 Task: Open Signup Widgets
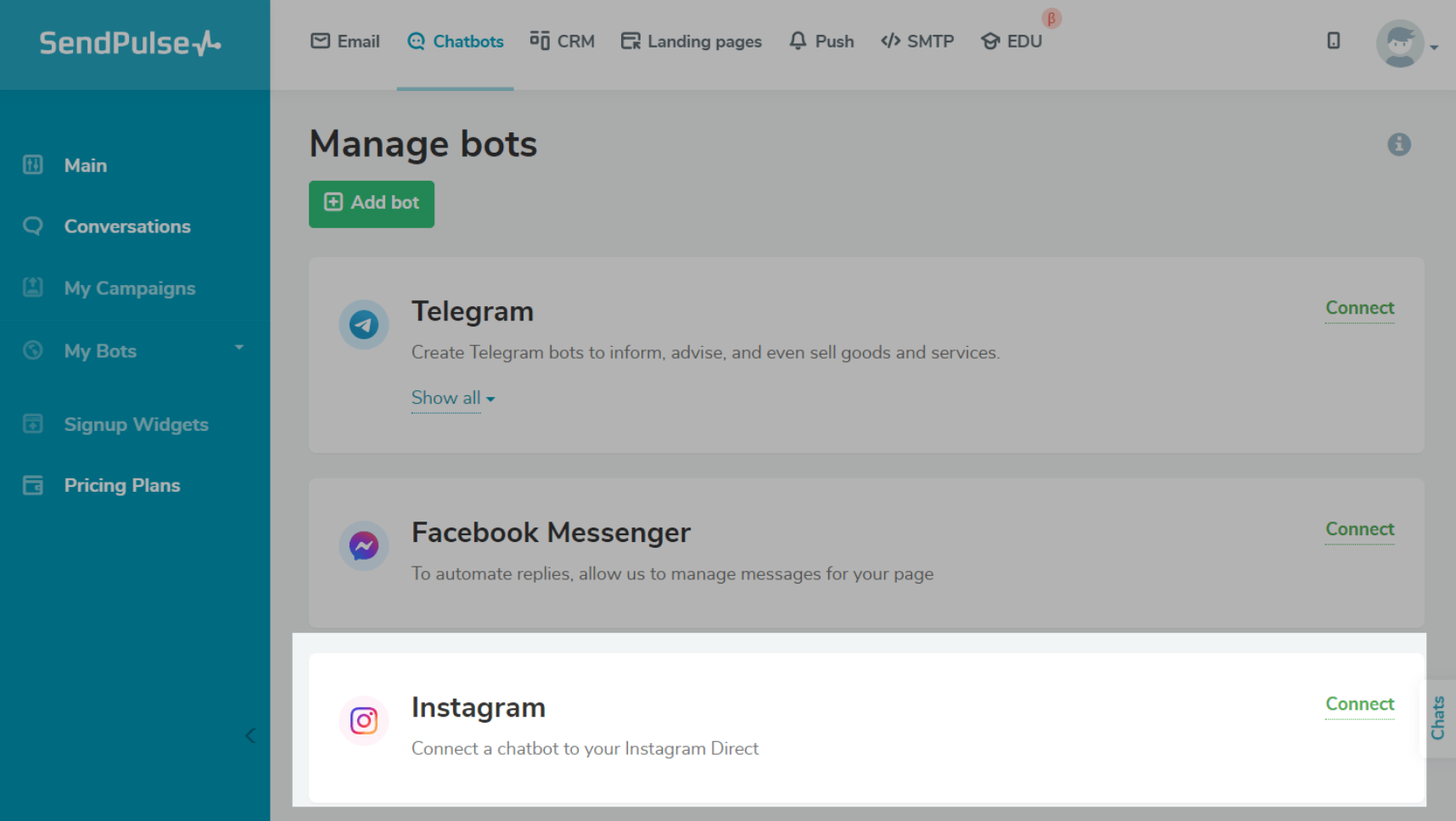click(137, 424)
